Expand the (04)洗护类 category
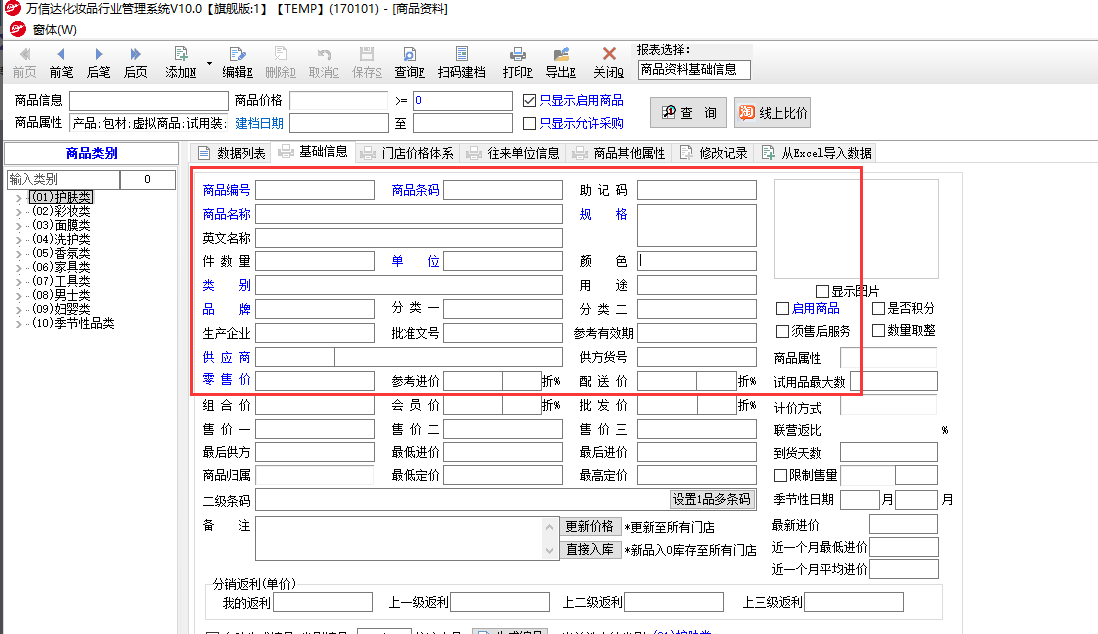Viewport: 1098px width, 634px height. [18, 240]
